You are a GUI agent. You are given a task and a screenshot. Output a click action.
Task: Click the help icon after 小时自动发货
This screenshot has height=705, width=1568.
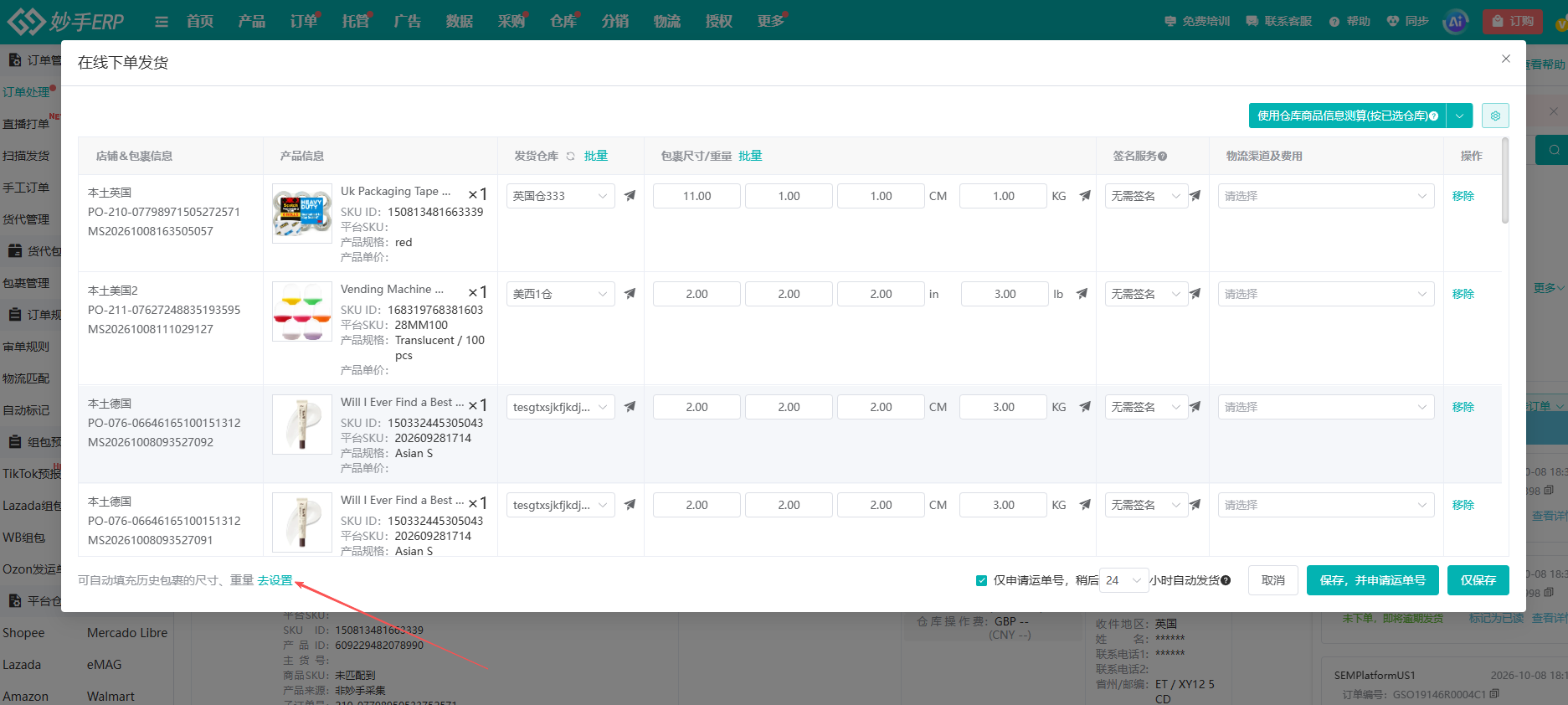coord(1226,580)
